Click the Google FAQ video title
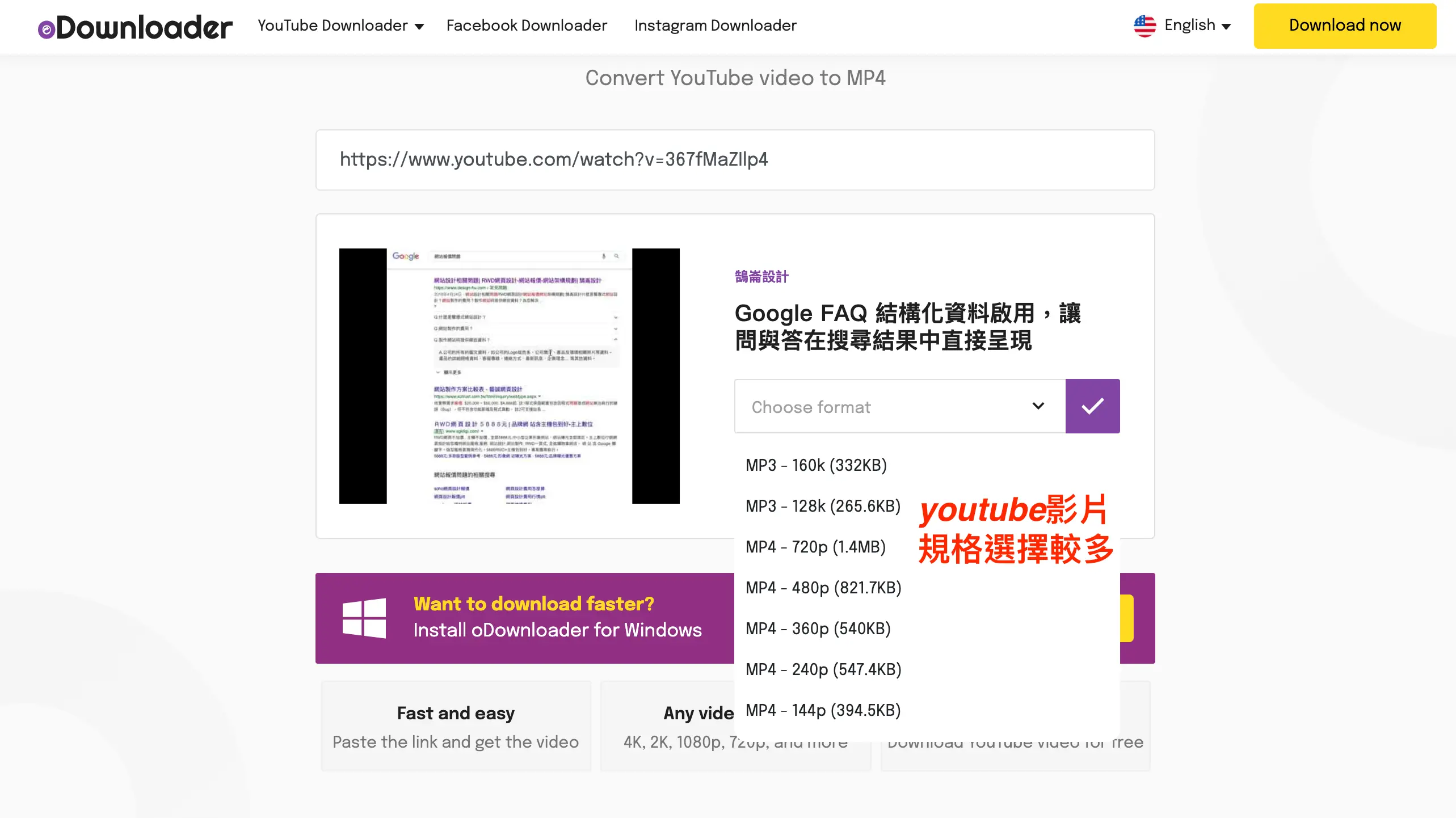 coord(908,327)
